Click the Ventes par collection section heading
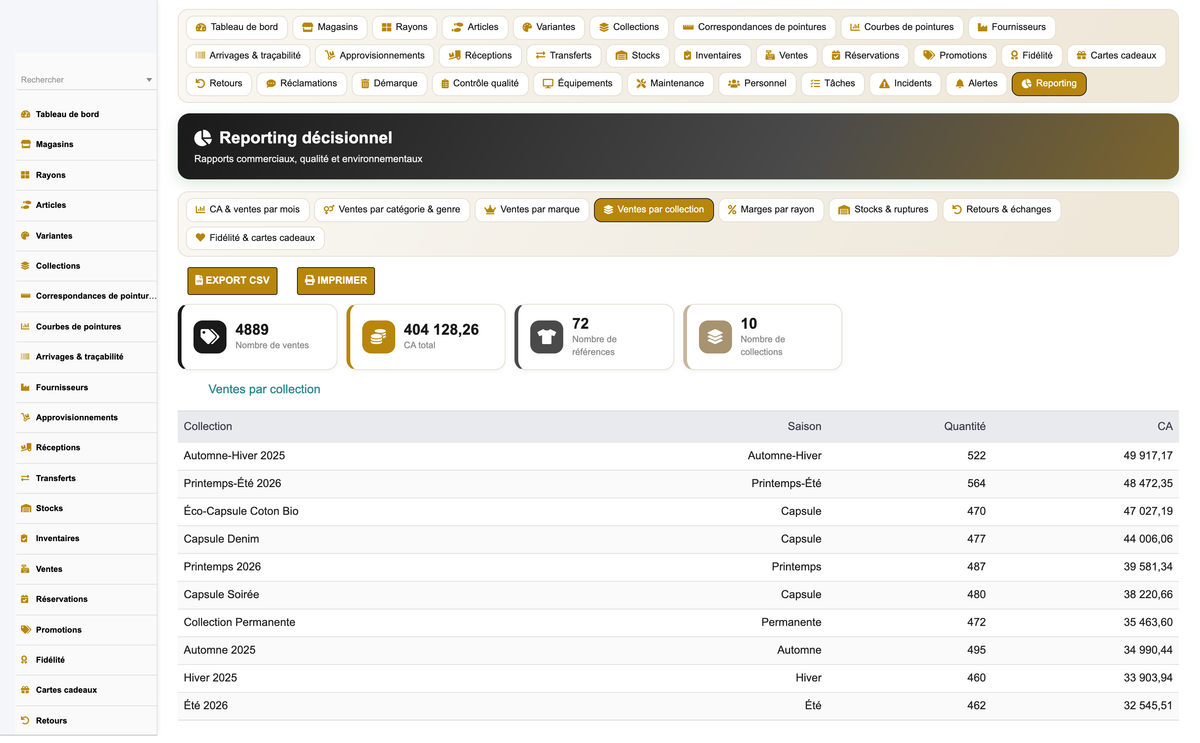The height and width of the screenshot is (743, 1200). point(264,390)
